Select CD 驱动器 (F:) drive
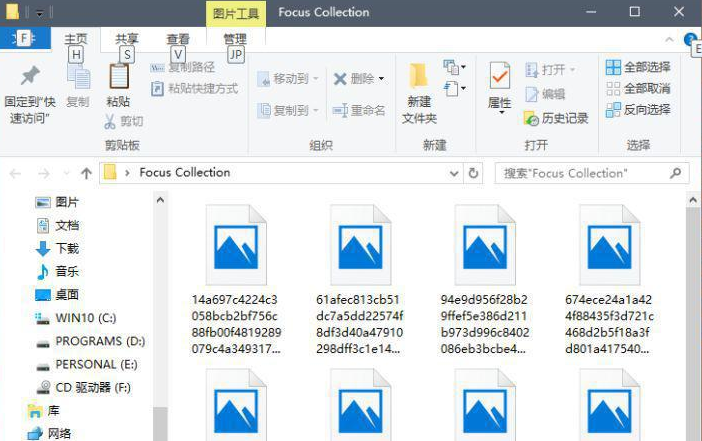This screenshot has width=702, height=441. (83, 388)
